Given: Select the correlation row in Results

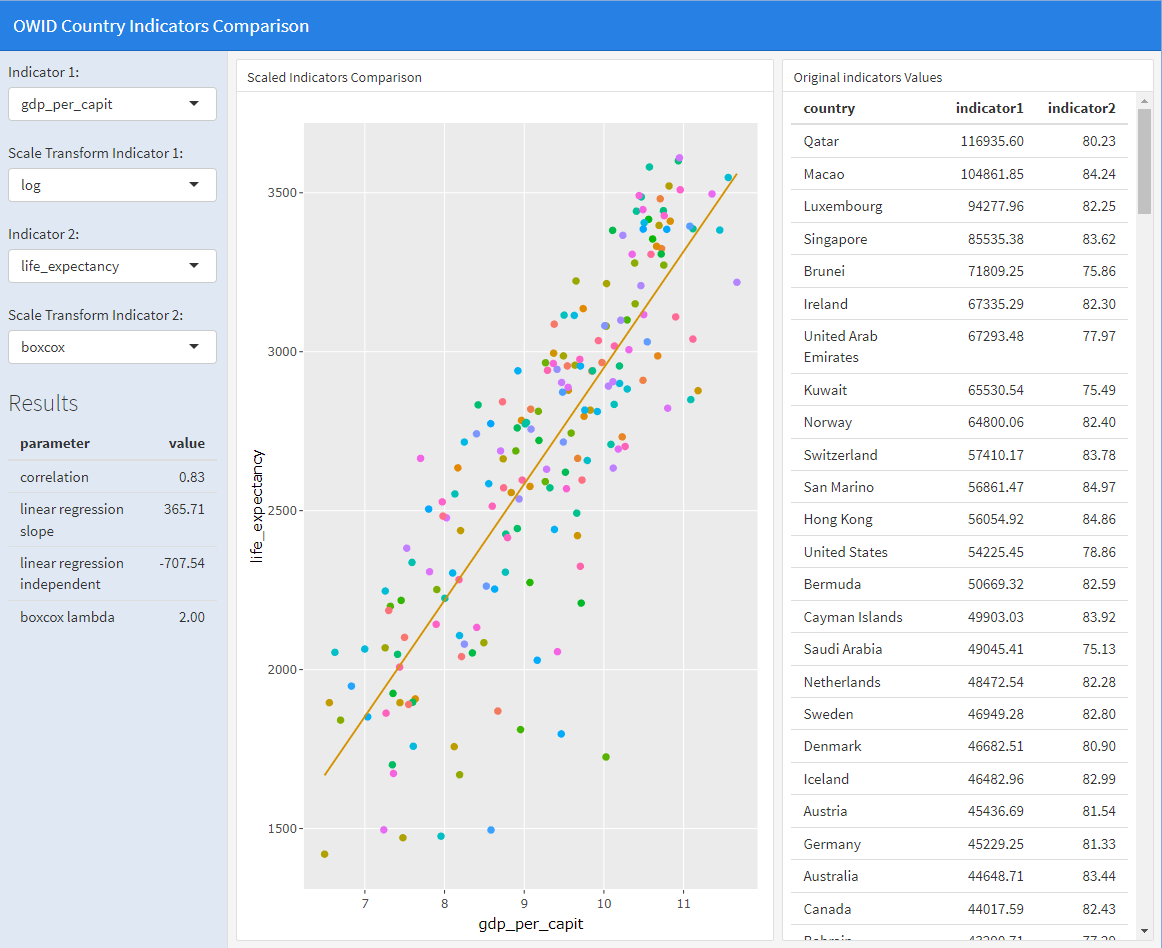Looking at the screenshot, I should pyautogui.click(x=112, y=477).
